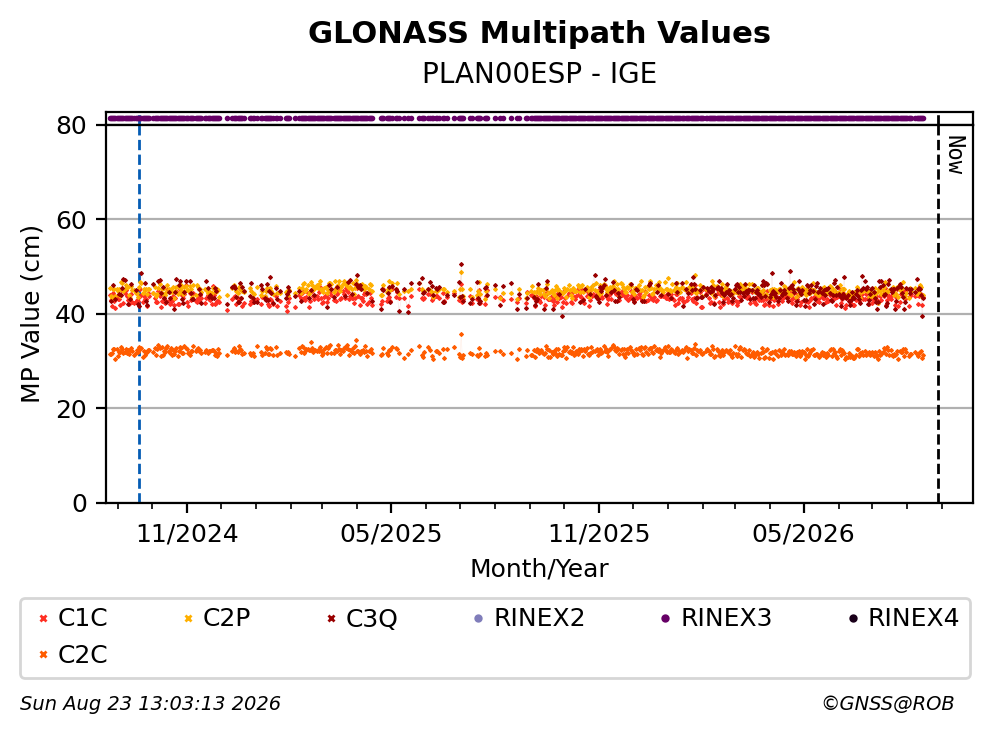Click the y-axis value '40'
Image resolution: width=993 pixels, height=734 pixels.
72,314
